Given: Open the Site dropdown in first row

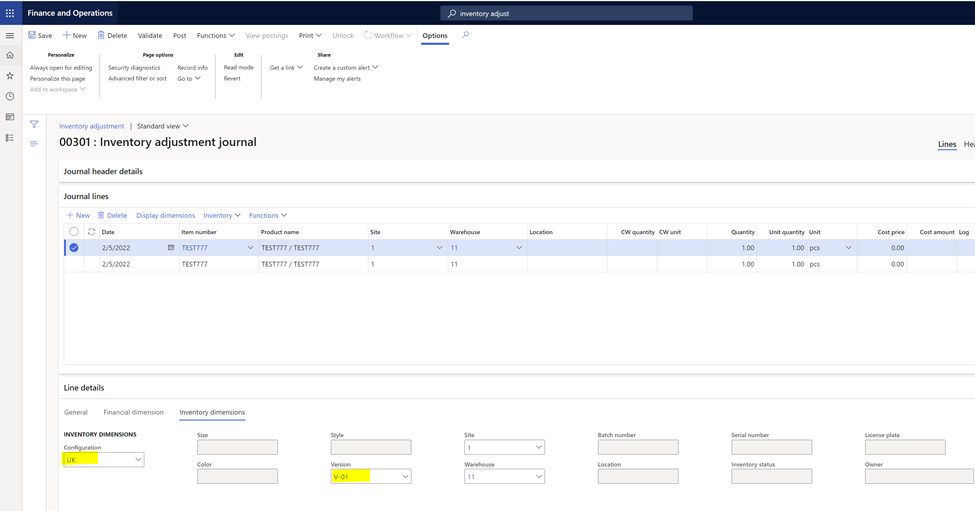Looking at the screenshot, I should click(x=440, y=247).
